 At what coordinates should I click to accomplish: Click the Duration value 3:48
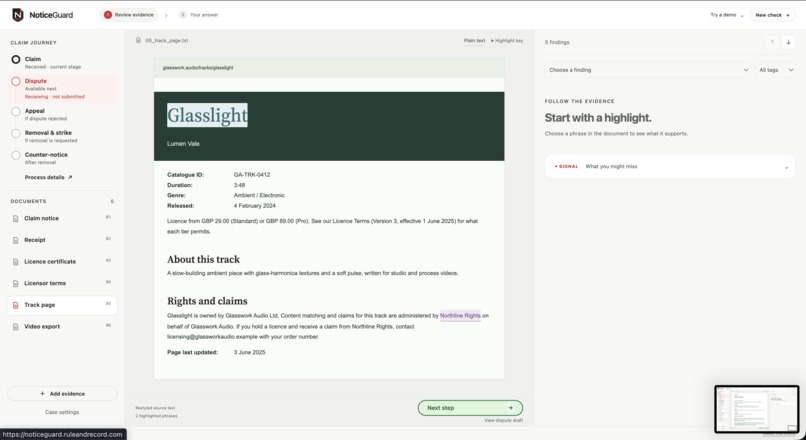click(x=239, y=185)
